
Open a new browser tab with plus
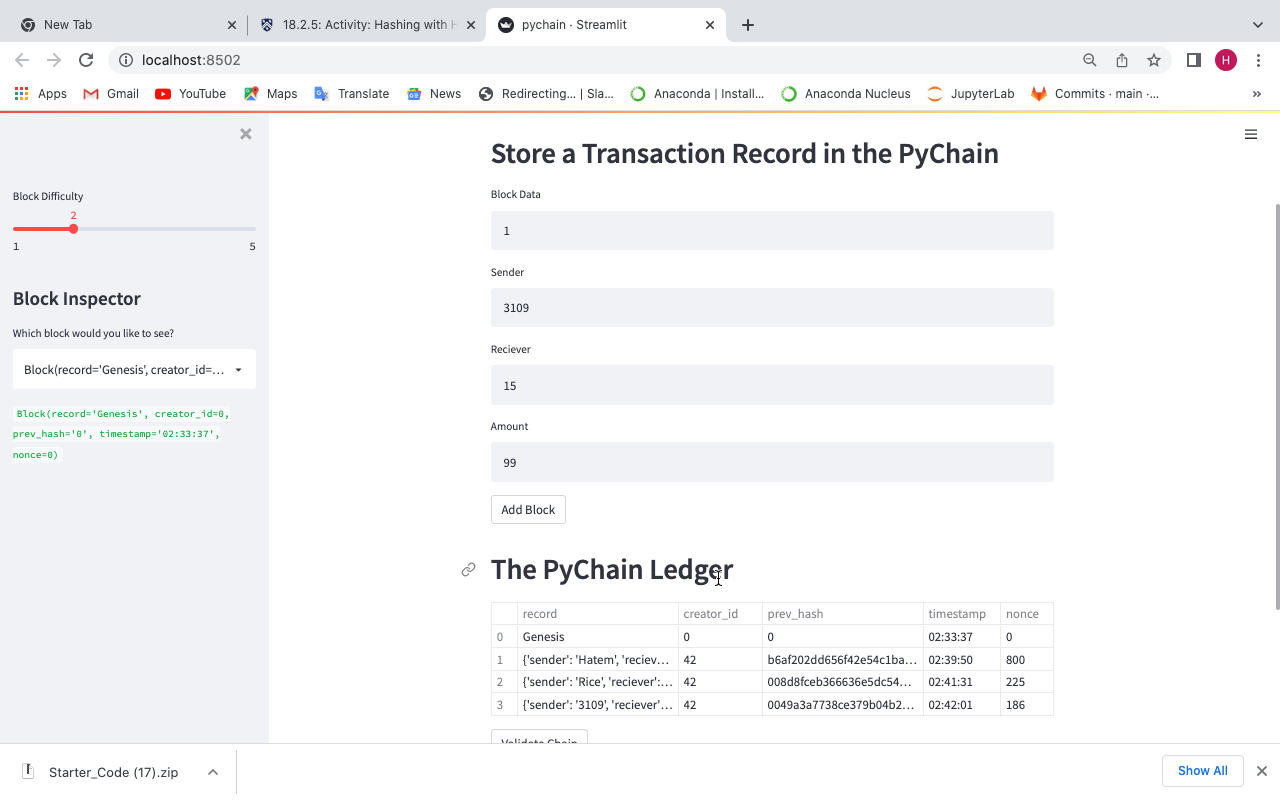(x=748, y=25)
